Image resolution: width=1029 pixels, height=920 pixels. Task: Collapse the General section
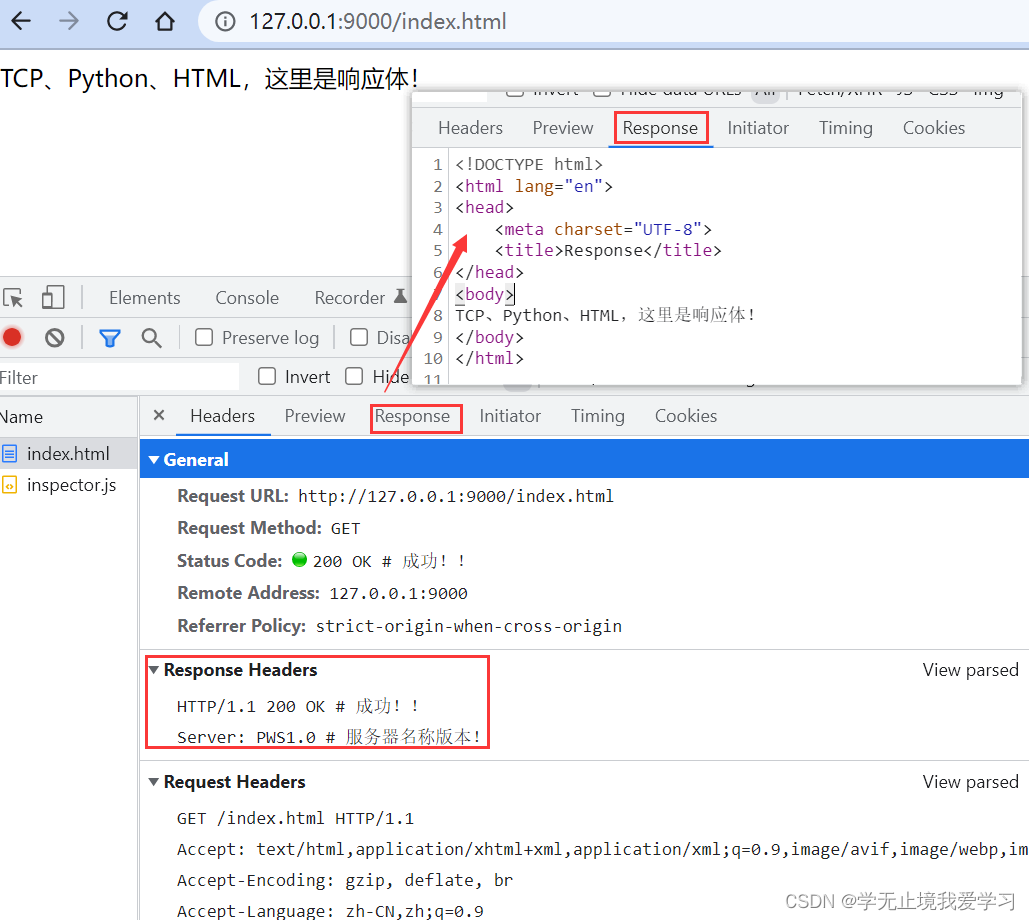coord(153,459)
